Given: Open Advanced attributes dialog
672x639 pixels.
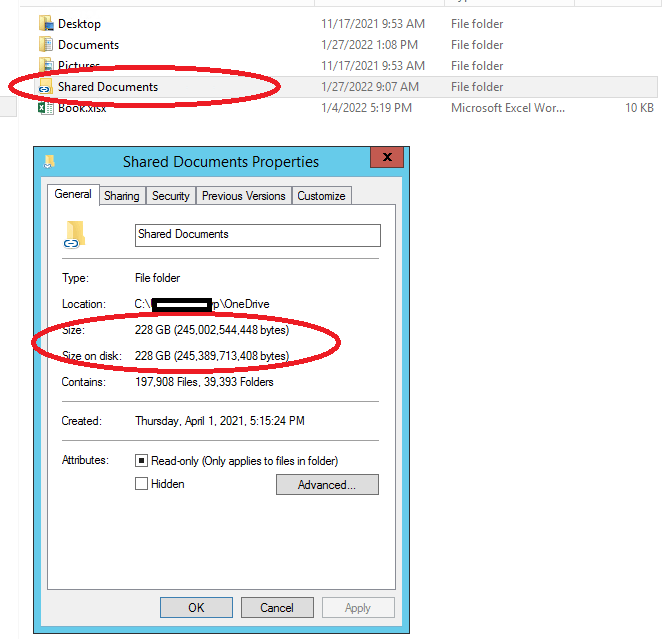Looking at the screenshot, I should click(327, 485).
